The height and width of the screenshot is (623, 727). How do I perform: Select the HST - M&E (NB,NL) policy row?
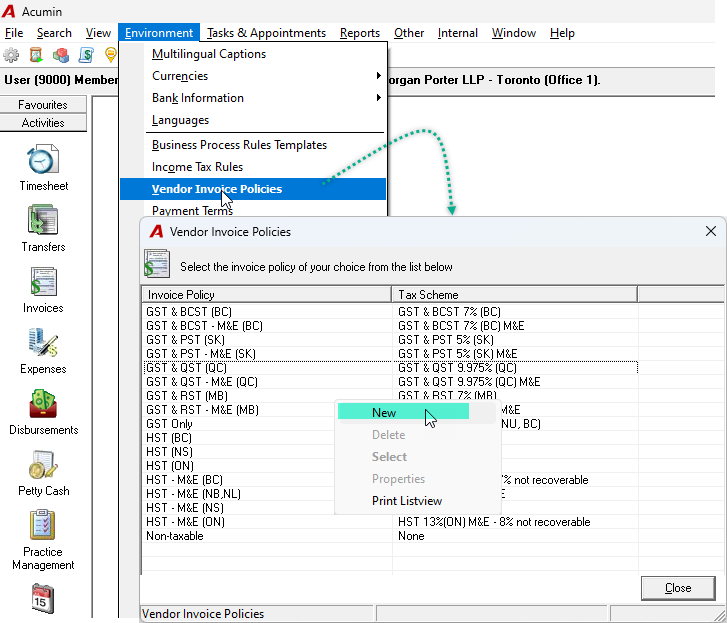(x=239, y=494)
